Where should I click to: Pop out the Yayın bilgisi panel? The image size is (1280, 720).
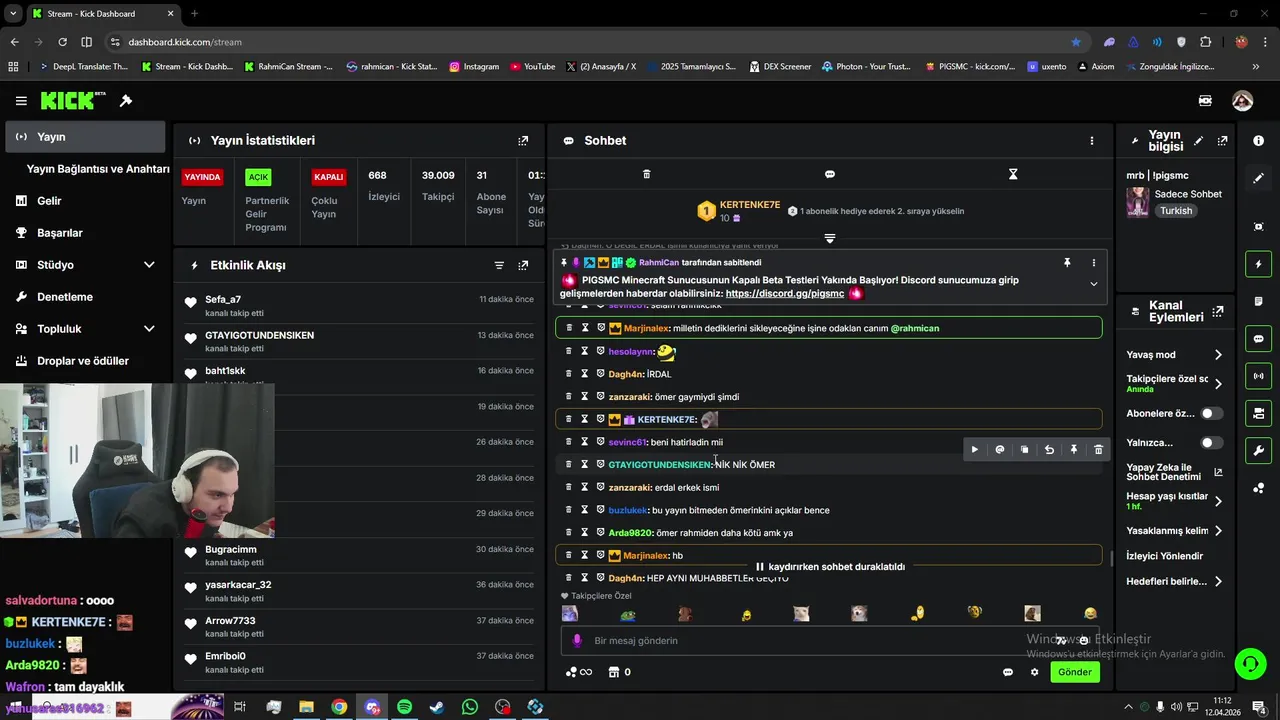1222,141
